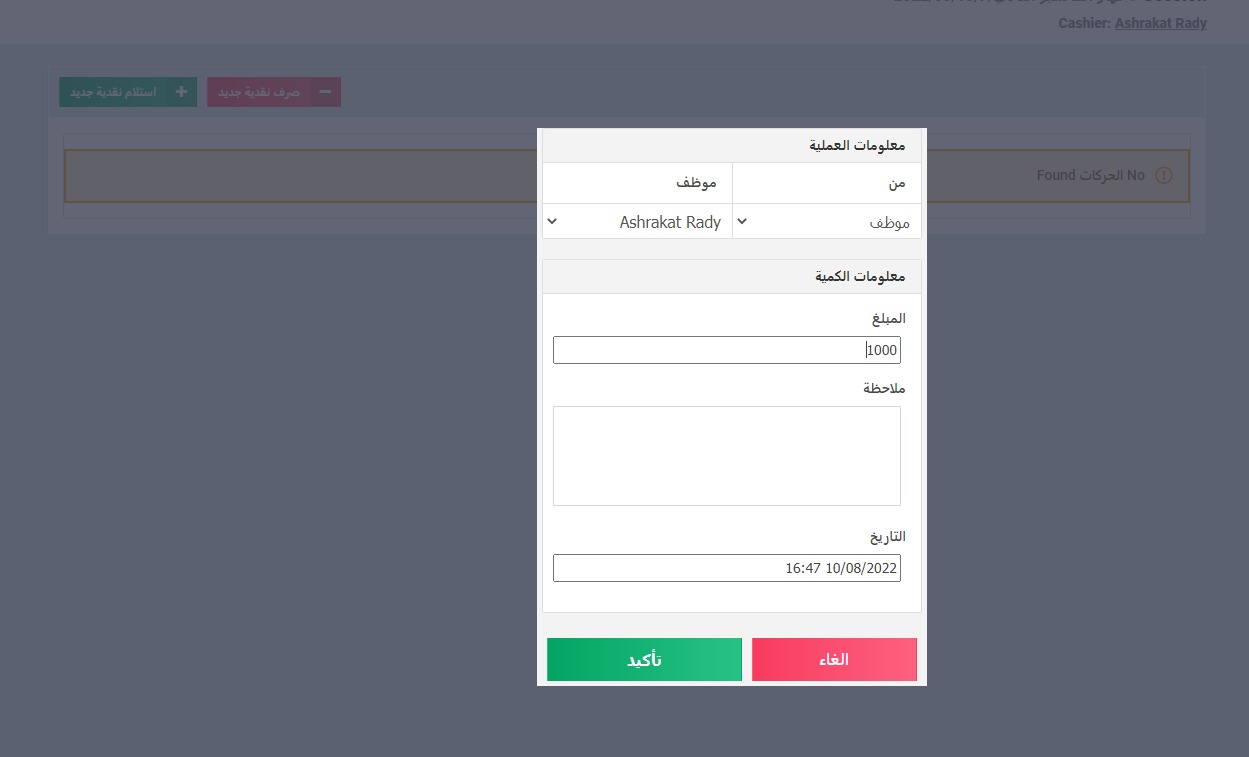Image resolution: width=1249 pixels, height=757 pixels.
Task: Cancel with the red الغاء button
Action: pos(834,660)
